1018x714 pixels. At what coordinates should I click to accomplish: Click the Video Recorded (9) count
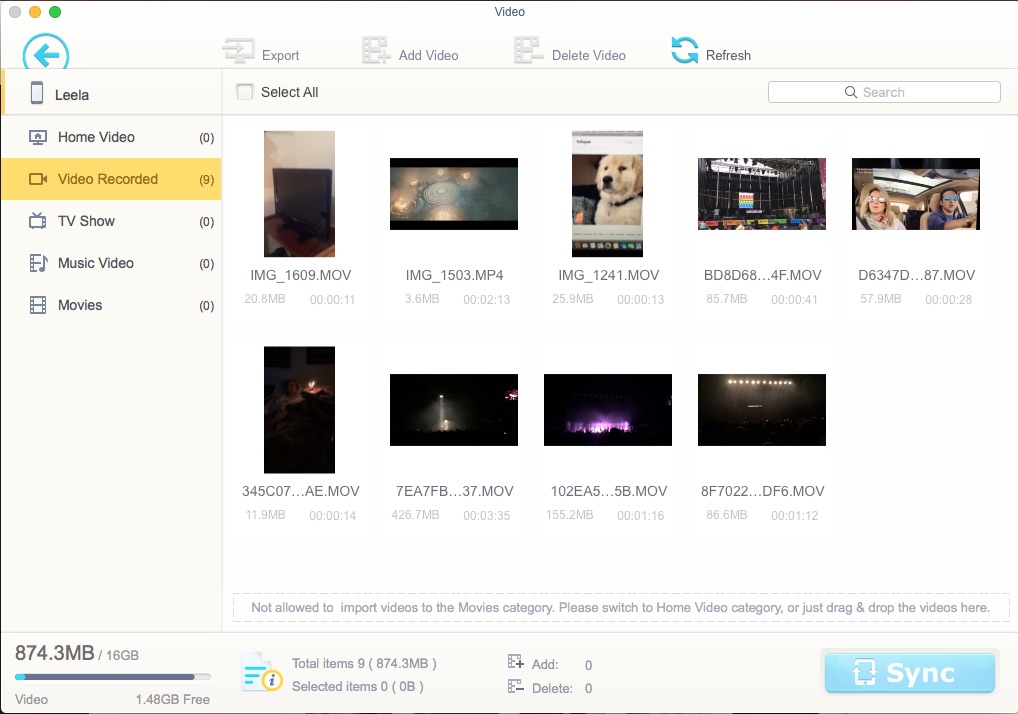coord(206,180)
